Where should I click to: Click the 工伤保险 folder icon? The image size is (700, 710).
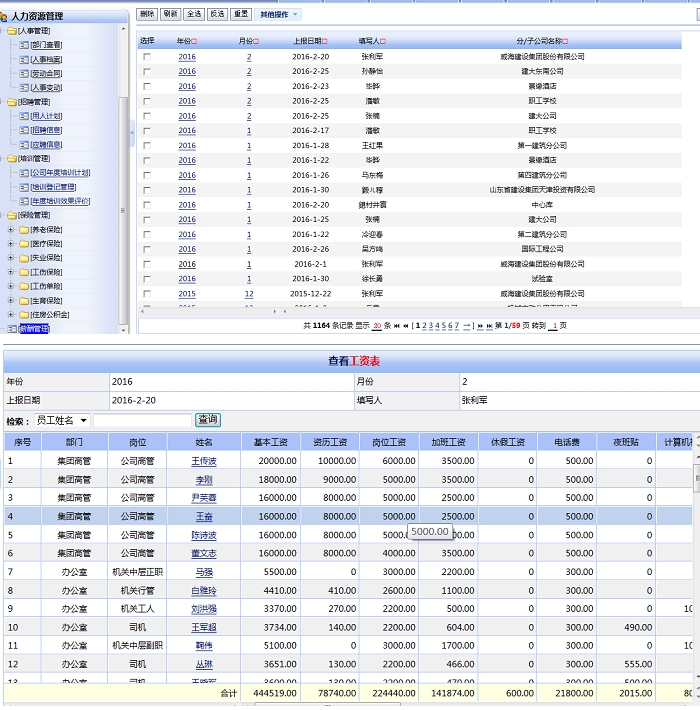[x=24, y=272]
